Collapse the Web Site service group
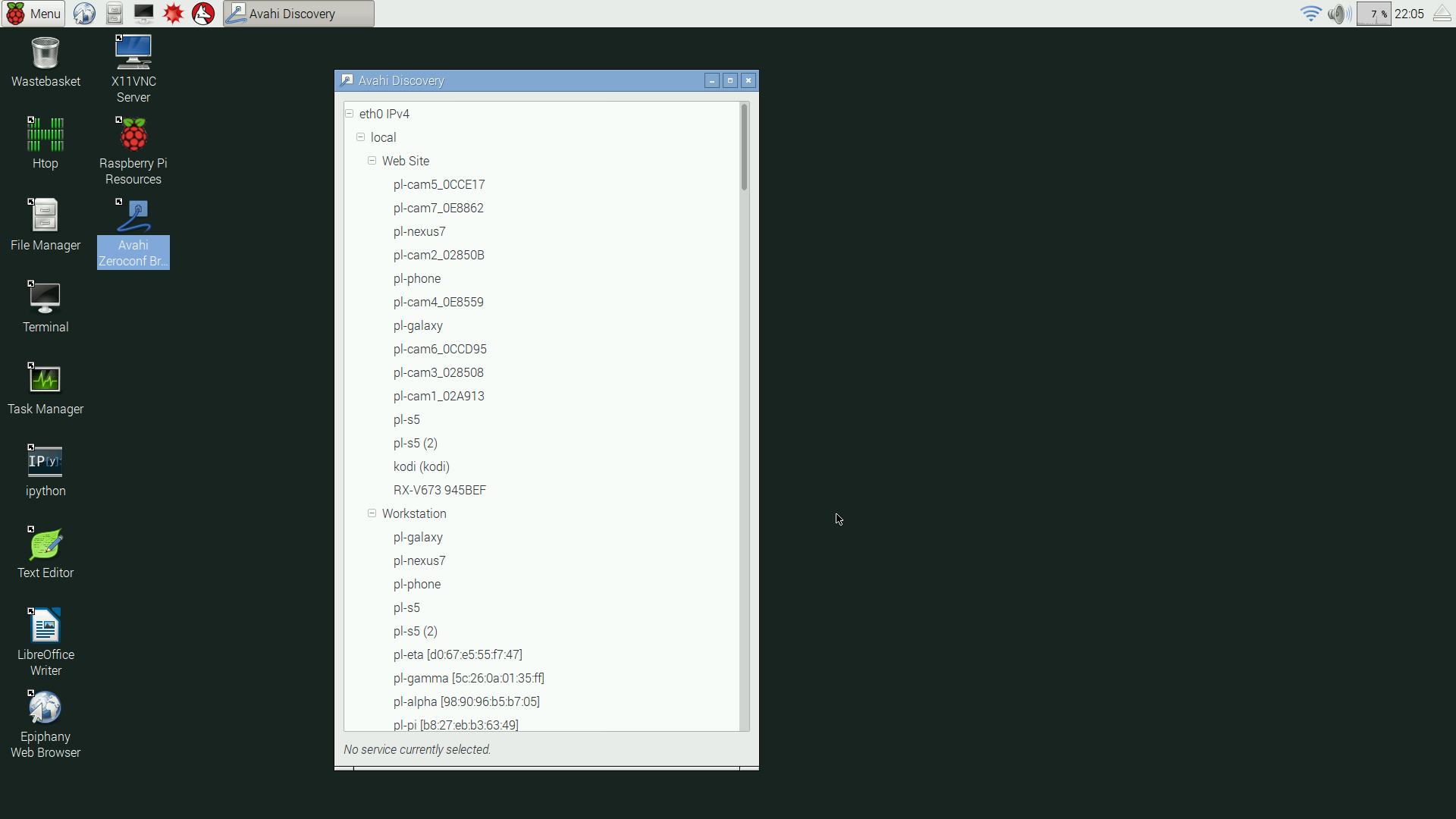 tap(372, 161)
